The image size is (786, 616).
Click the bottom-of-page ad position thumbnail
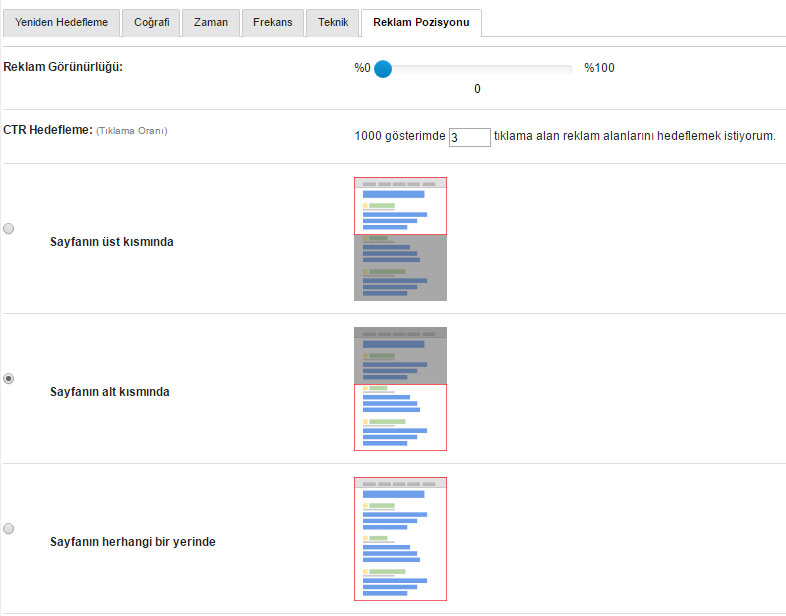400,389
